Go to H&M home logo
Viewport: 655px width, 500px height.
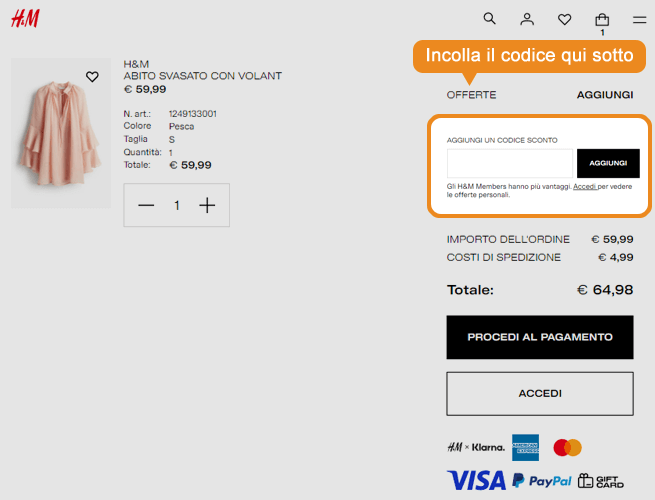25,19
